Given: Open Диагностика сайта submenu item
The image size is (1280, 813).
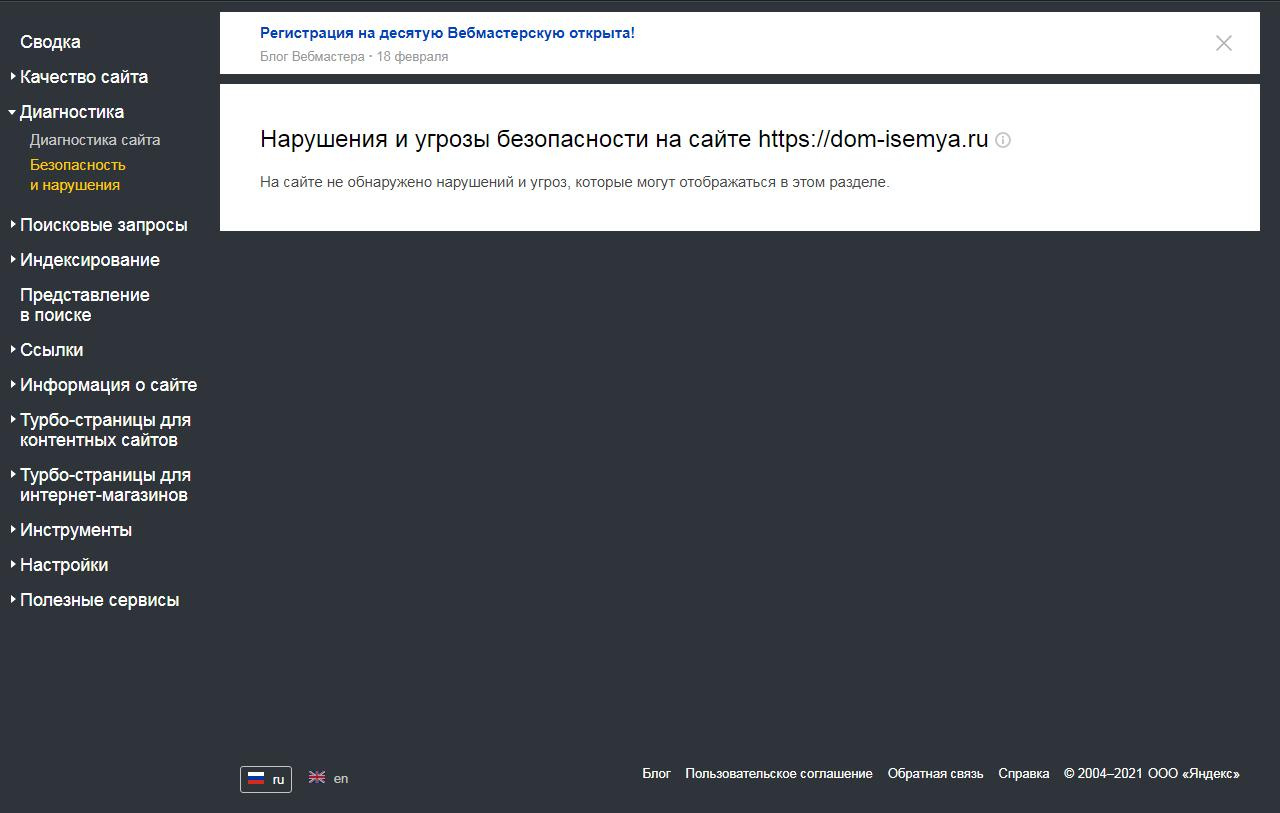Looking at the screenshot, I should [95, 140].
